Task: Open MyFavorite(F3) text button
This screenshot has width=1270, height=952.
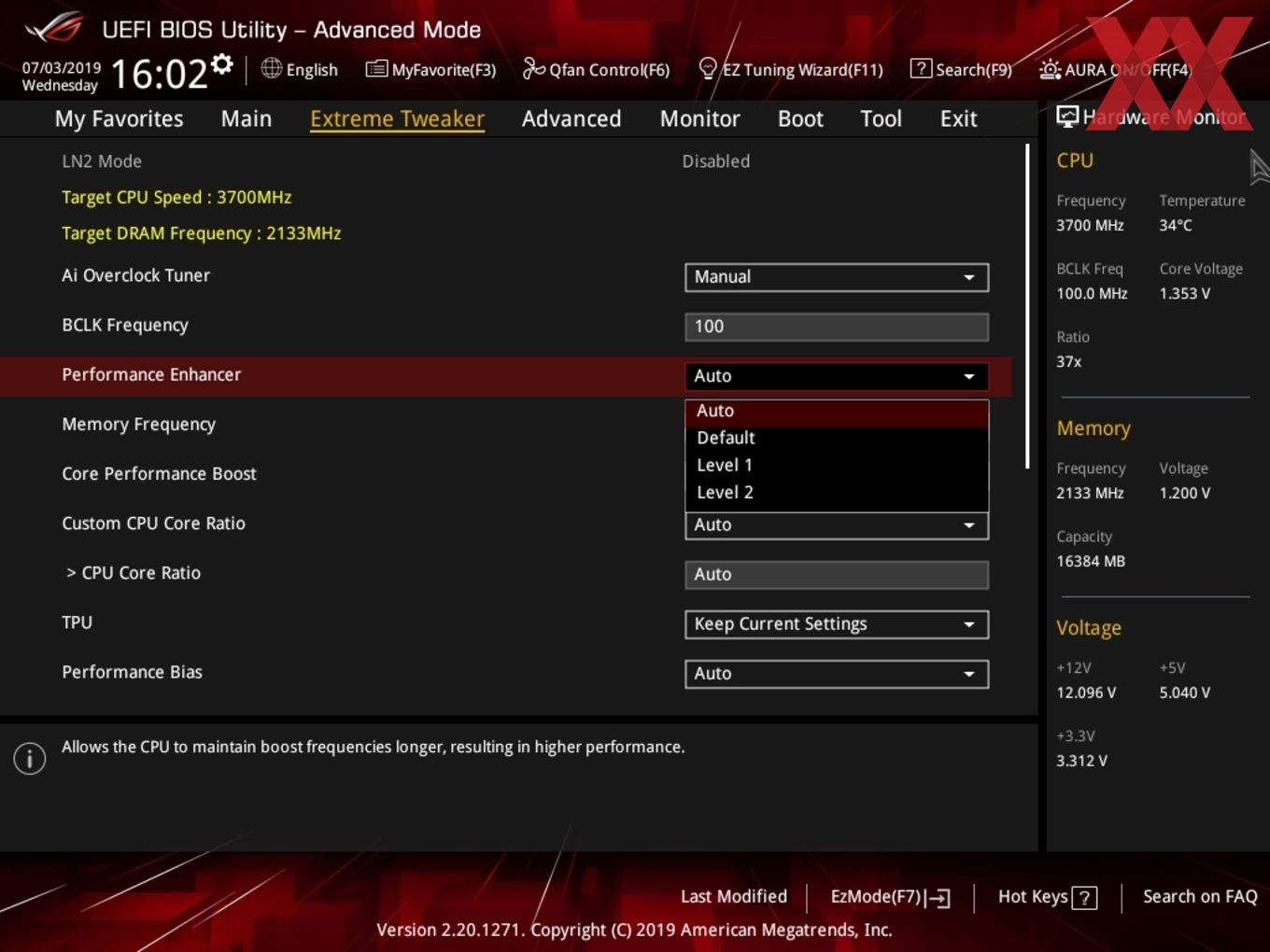Action: pyautogui.click(x=444, y=69)
